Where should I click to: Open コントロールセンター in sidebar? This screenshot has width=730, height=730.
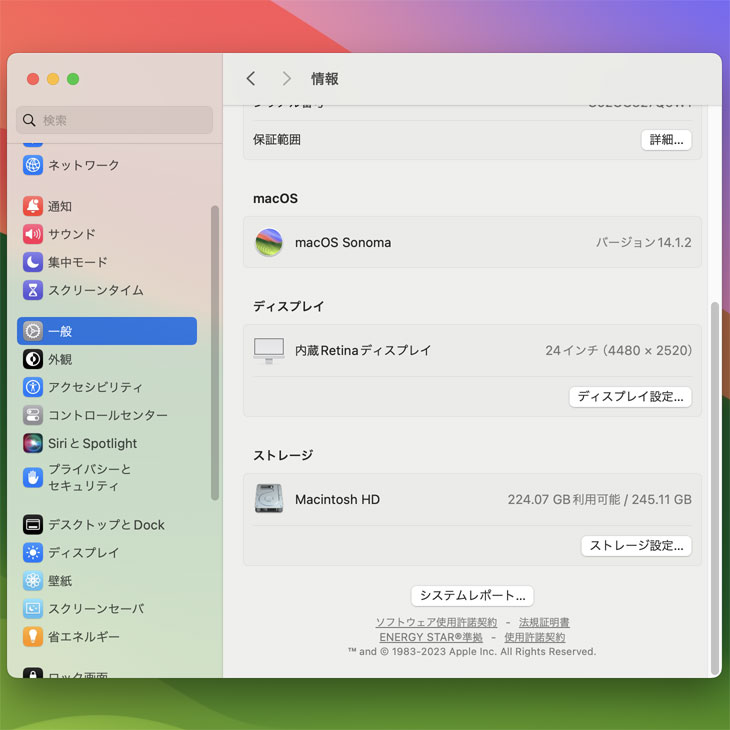(107, 415)
